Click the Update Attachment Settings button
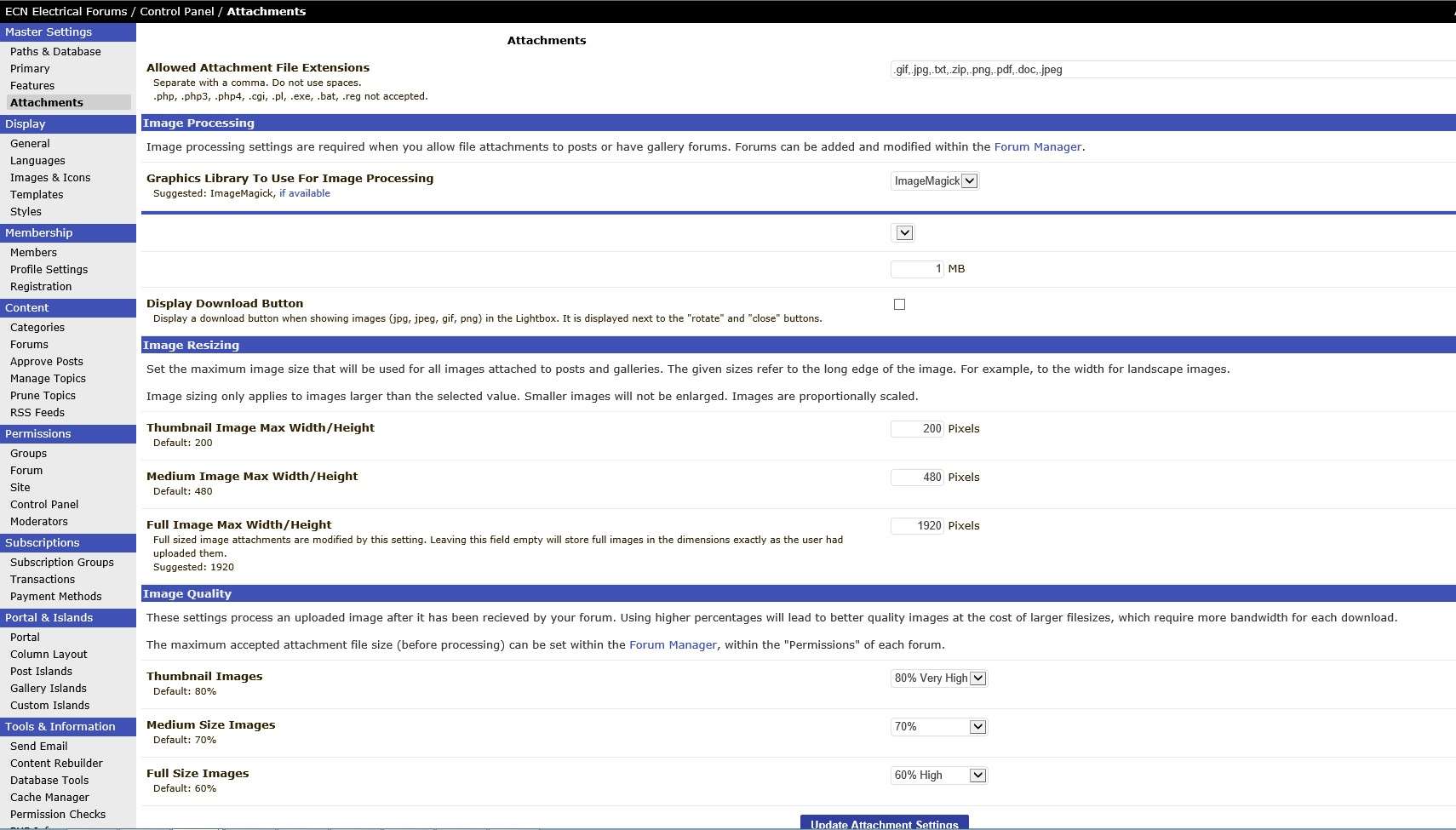 click(884, 823)
